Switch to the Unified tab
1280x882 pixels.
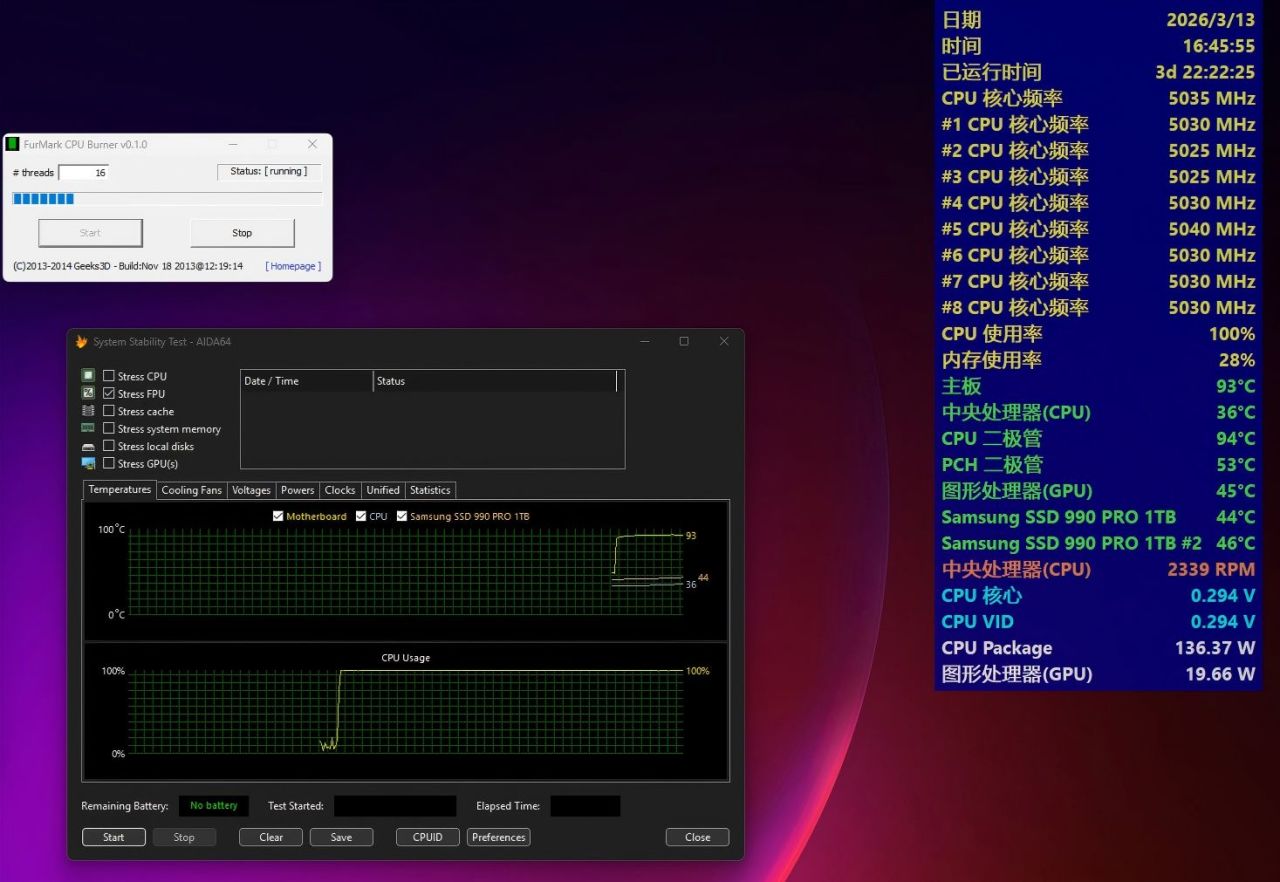[x=383, y=490]
